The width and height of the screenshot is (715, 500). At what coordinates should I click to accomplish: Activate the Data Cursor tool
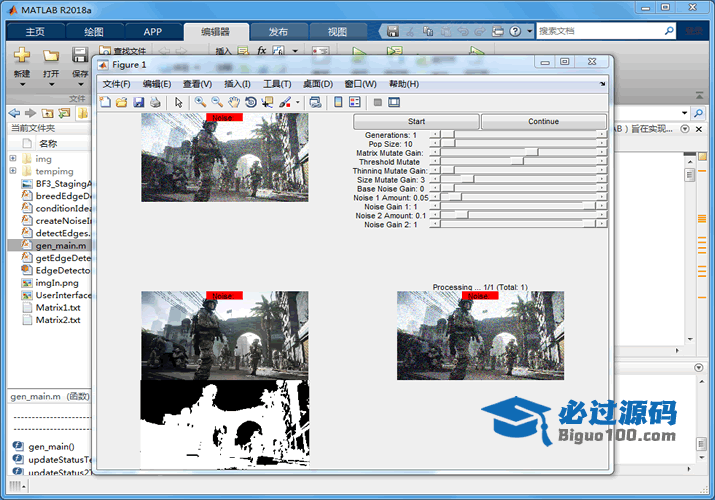point(267,102)
